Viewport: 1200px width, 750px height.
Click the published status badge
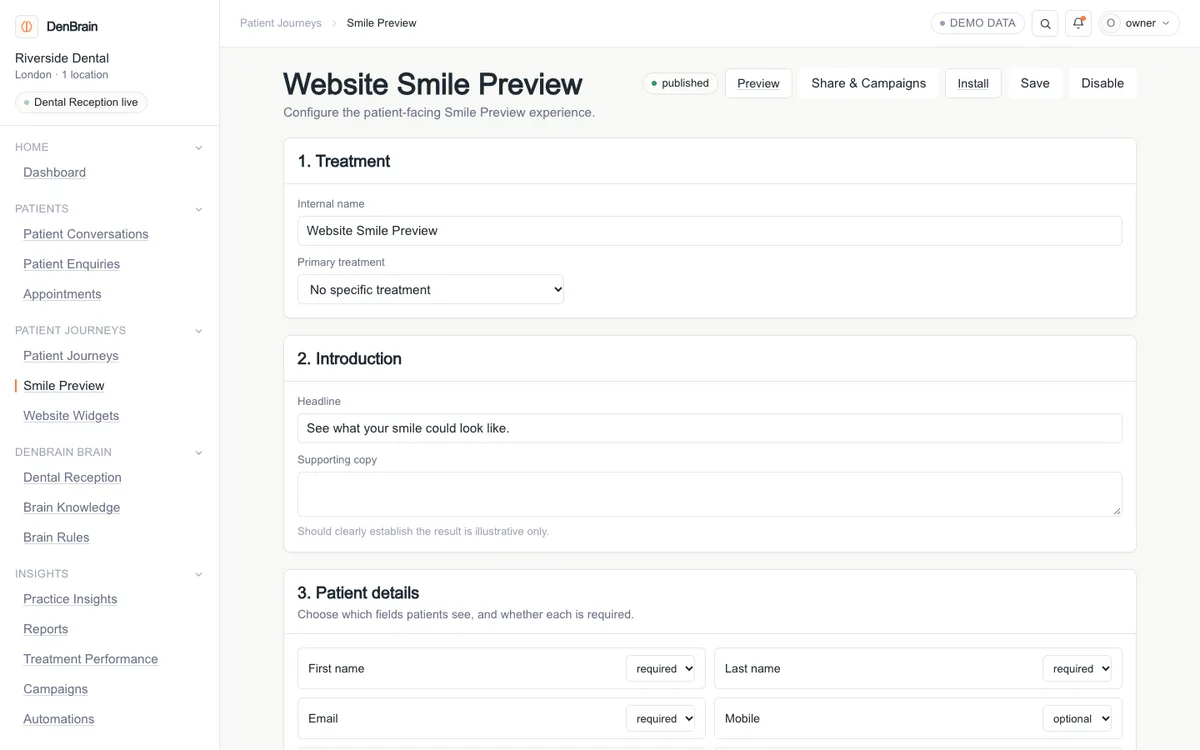tap(680, 83)
